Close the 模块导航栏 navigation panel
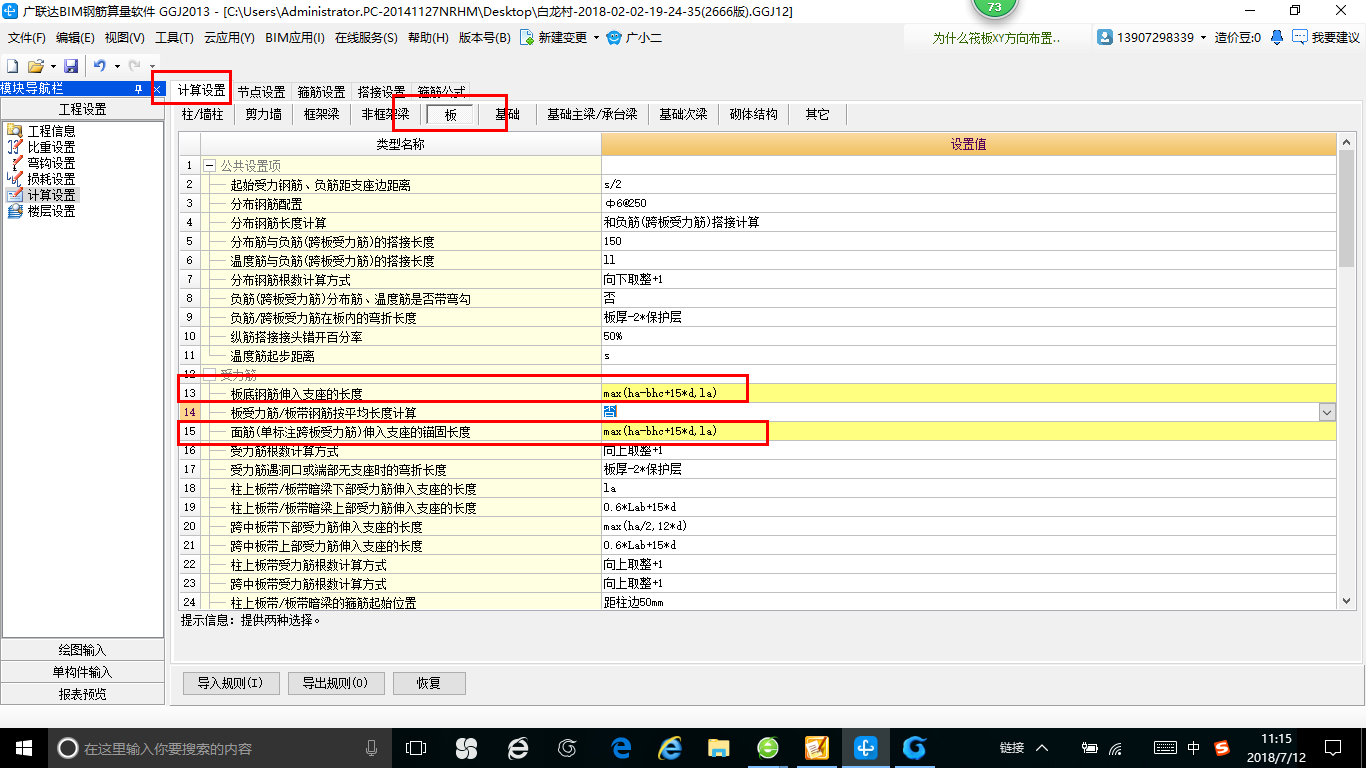 [x=157, y=89]
